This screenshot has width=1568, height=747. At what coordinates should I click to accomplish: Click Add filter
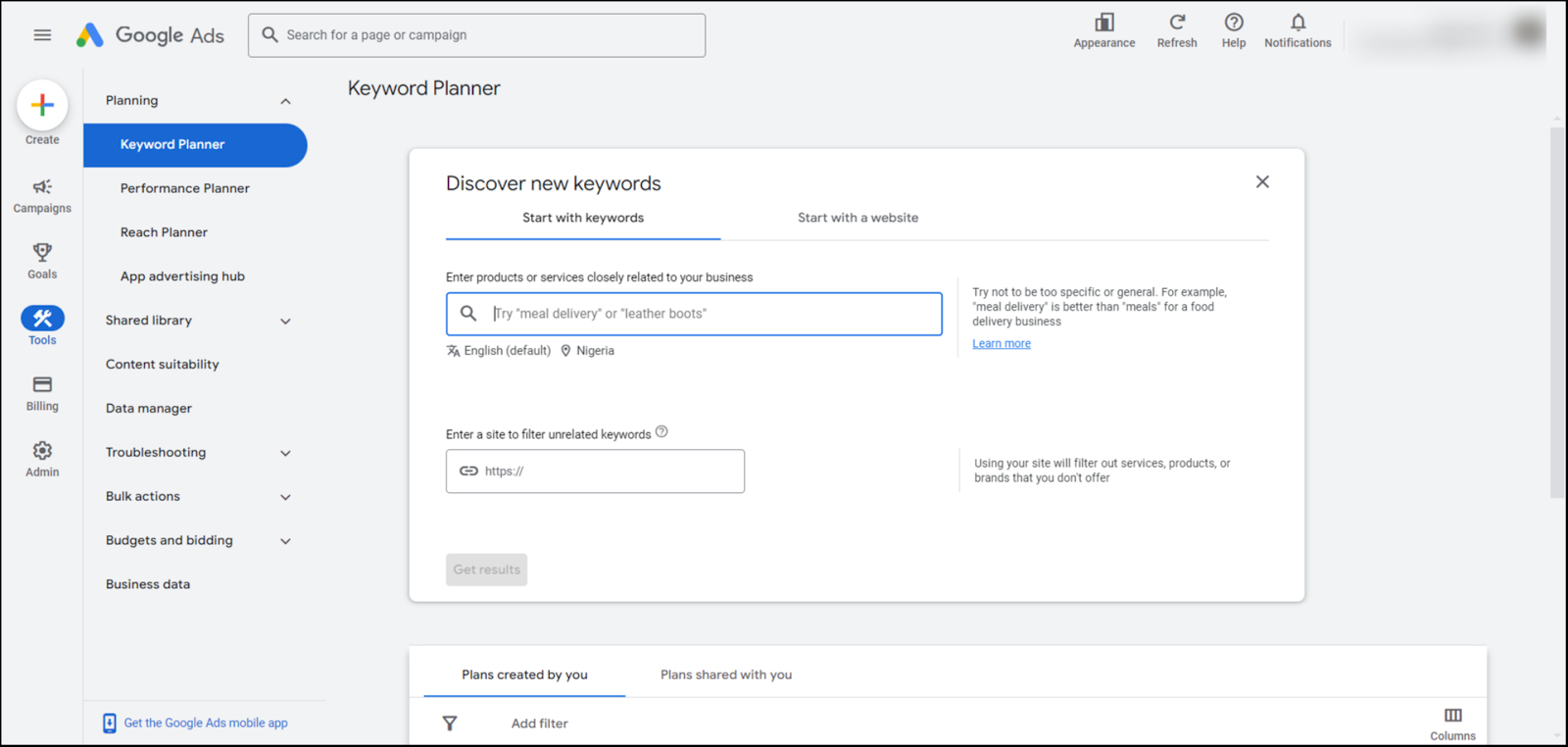coord(539,723)
